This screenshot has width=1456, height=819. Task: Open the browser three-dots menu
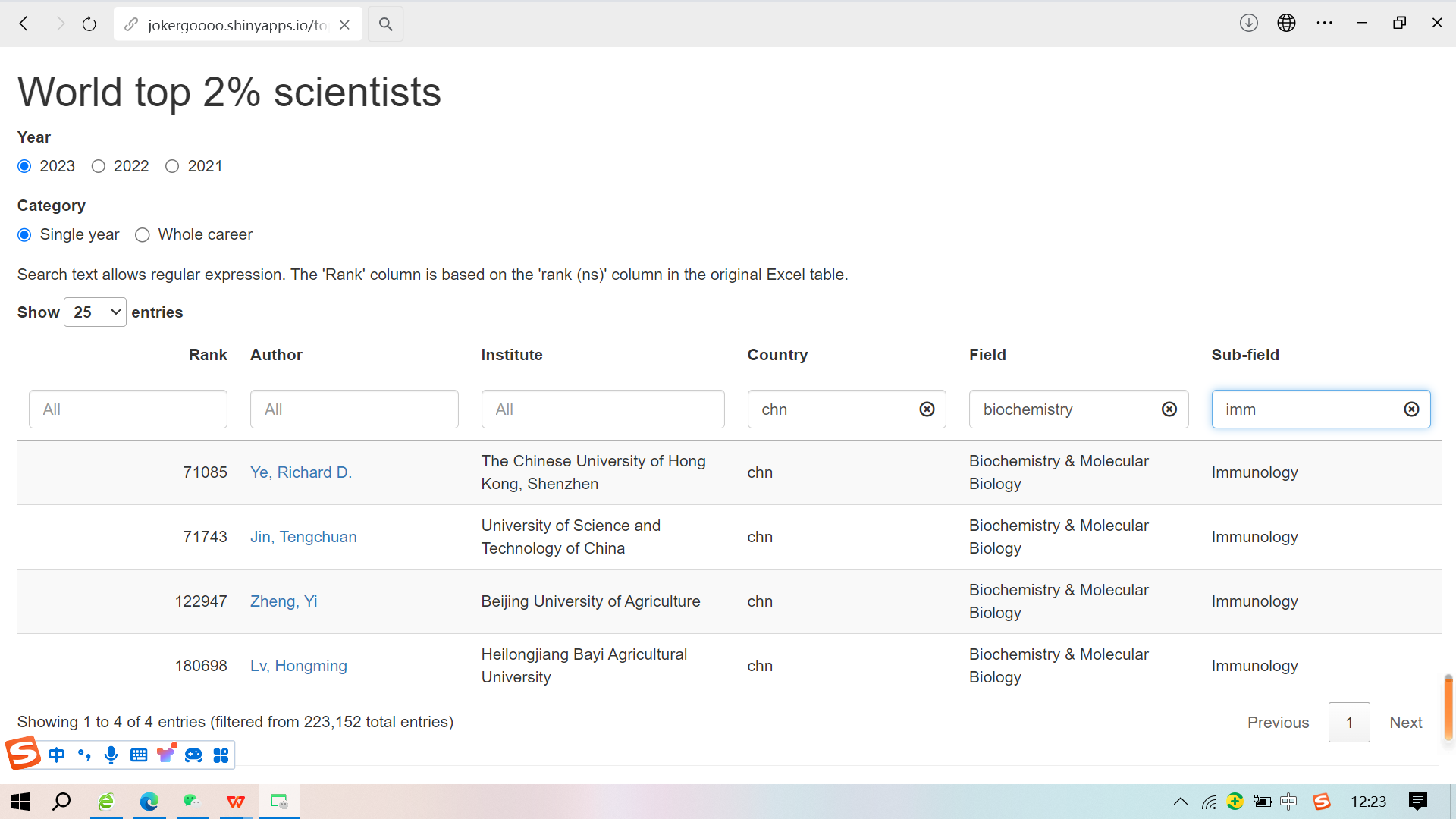(1324, 23)
